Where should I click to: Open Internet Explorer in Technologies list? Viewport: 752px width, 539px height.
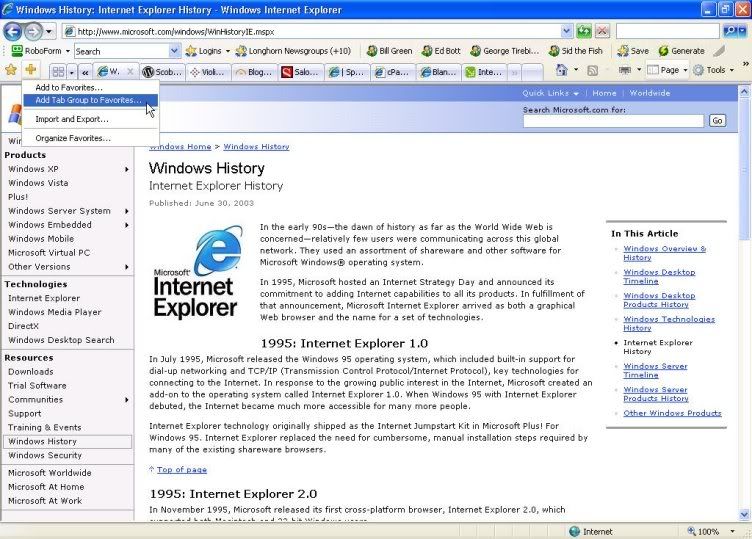click(44, 298)
